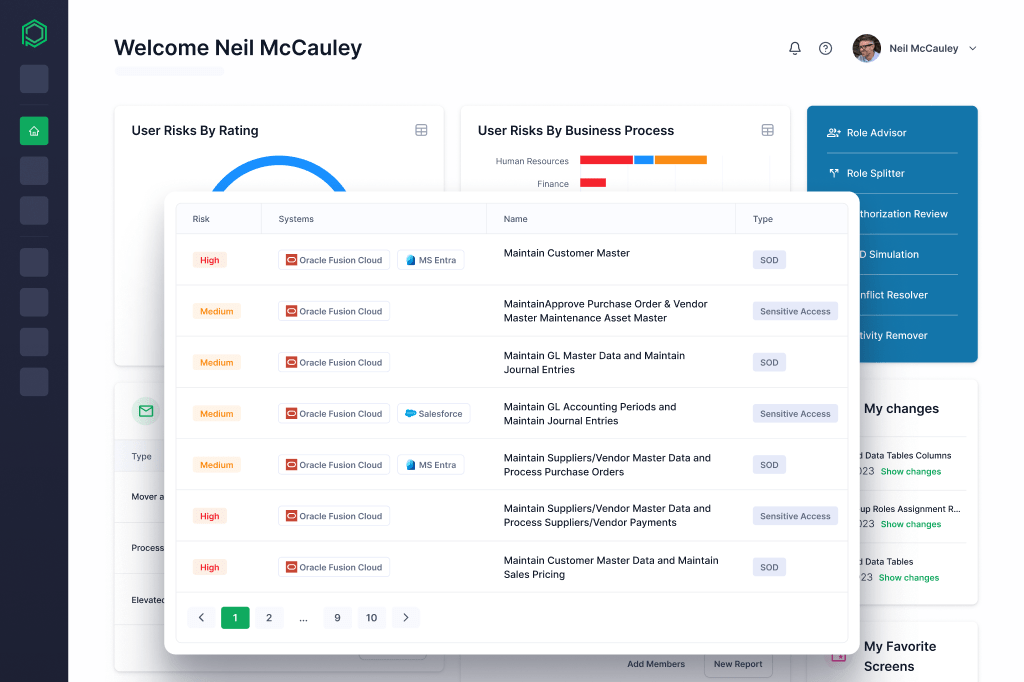Click Neil McCauley's profile avatar

866,48
